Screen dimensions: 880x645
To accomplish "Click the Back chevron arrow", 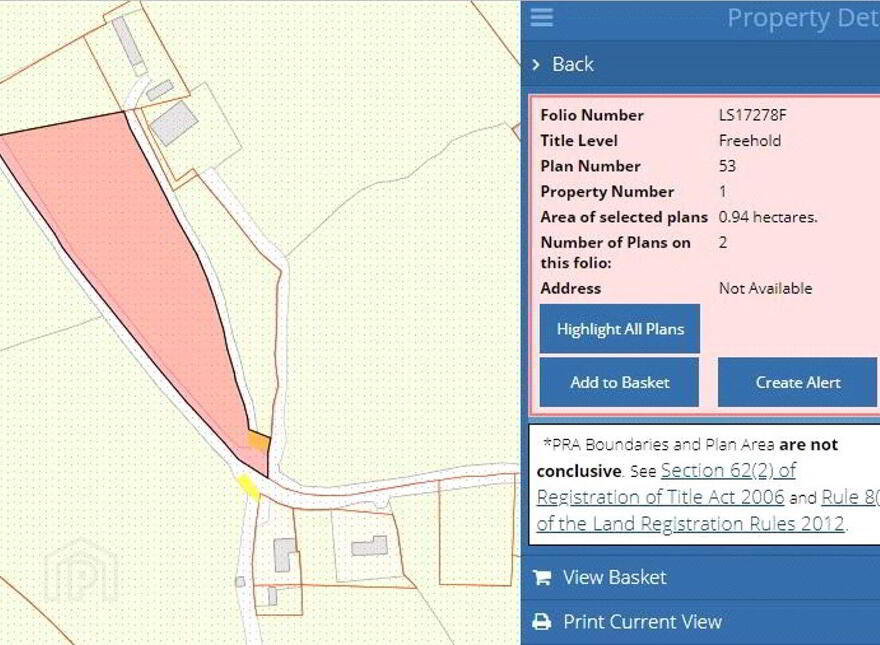I will [536, 65].
